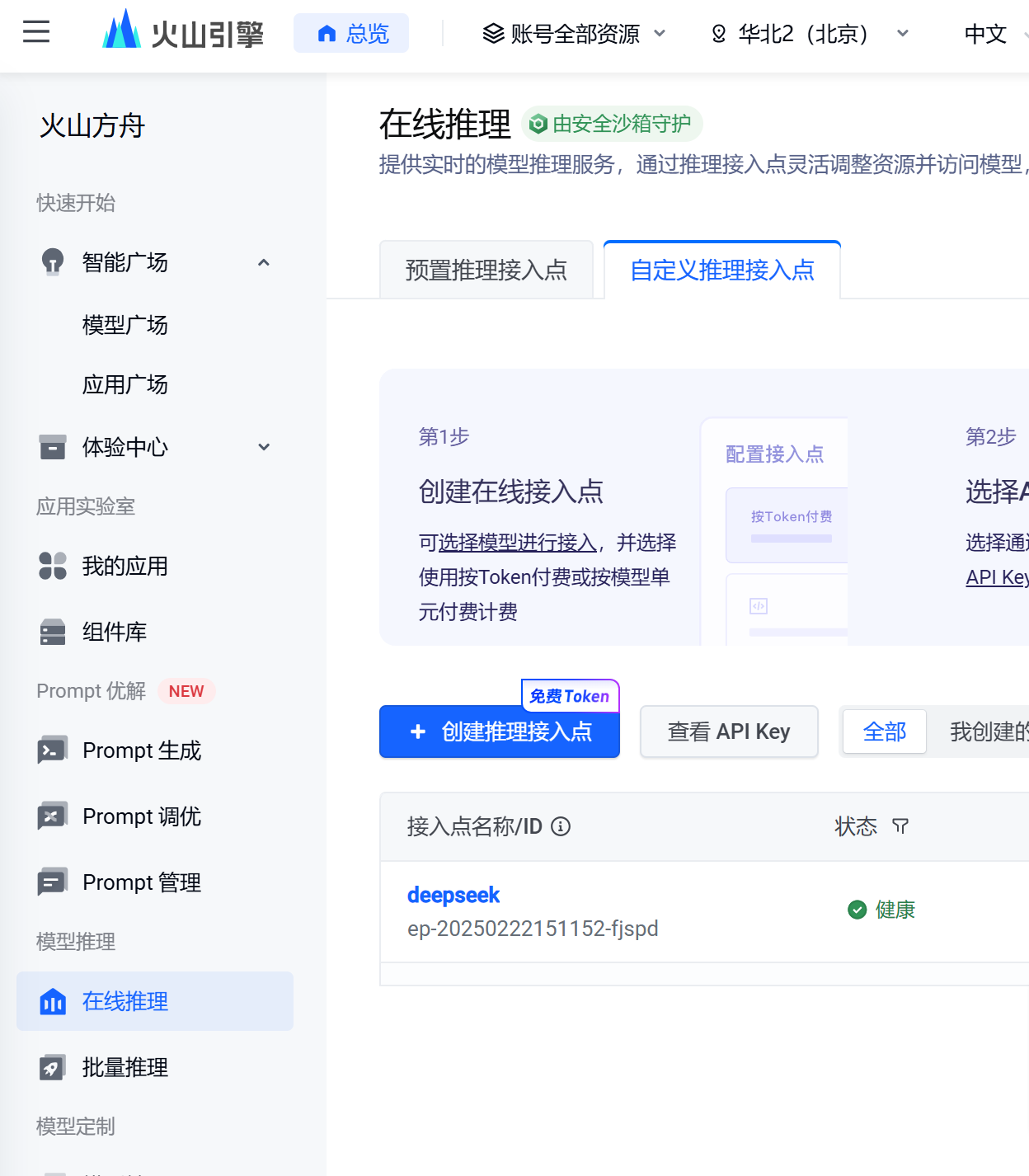
Task: Switch to 自定义推理接入点 tab
Action: (x=722, y=270)
